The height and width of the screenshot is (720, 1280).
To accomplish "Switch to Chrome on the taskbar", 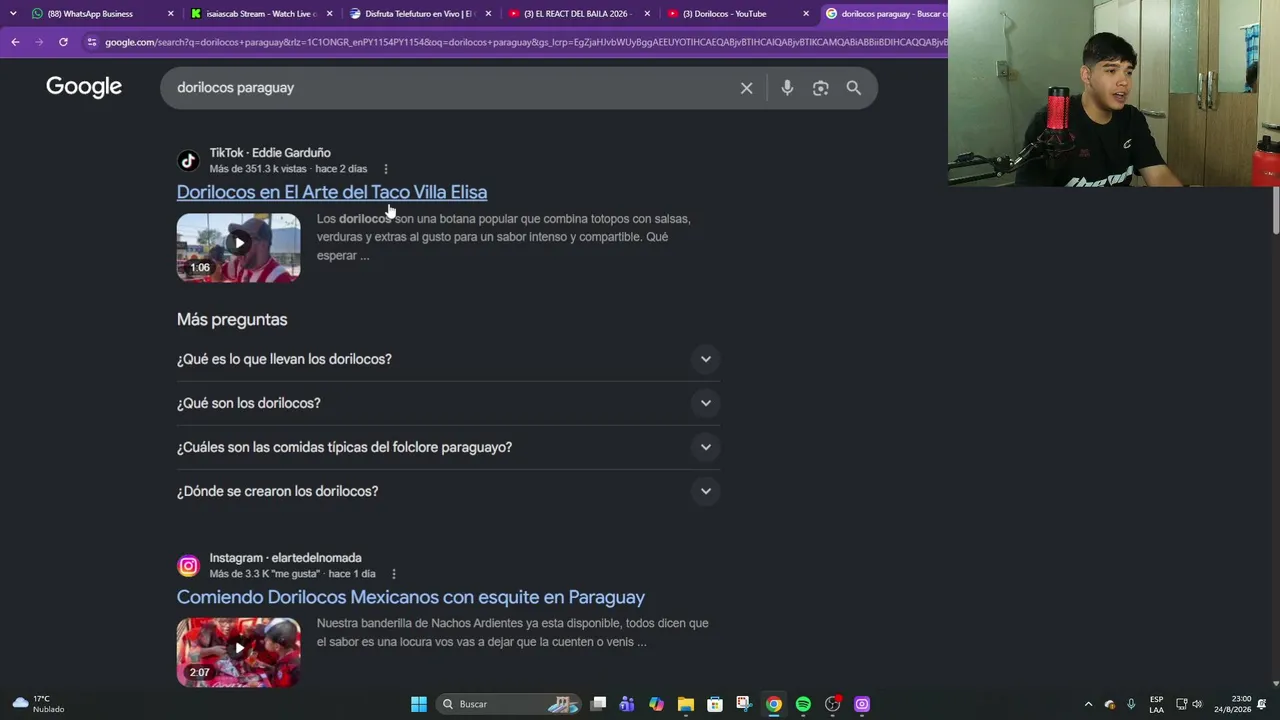I will pos(774,704).
